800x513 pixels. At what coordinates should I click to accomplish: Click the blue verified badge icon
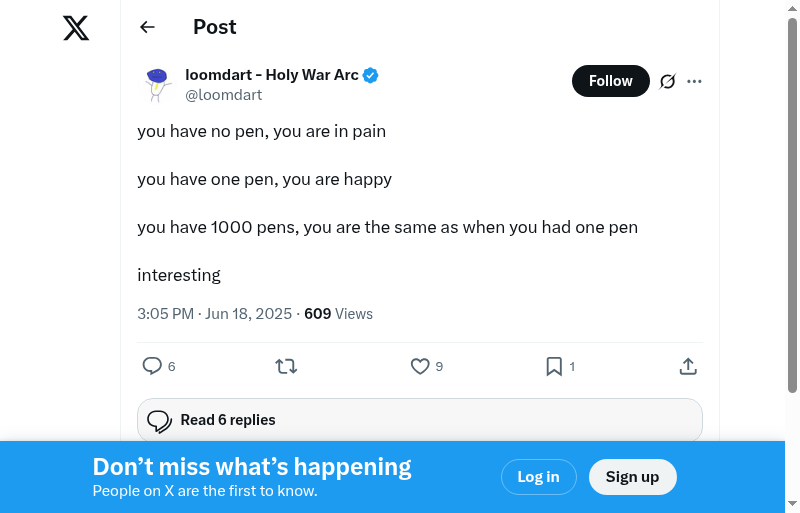pos(371,75)
